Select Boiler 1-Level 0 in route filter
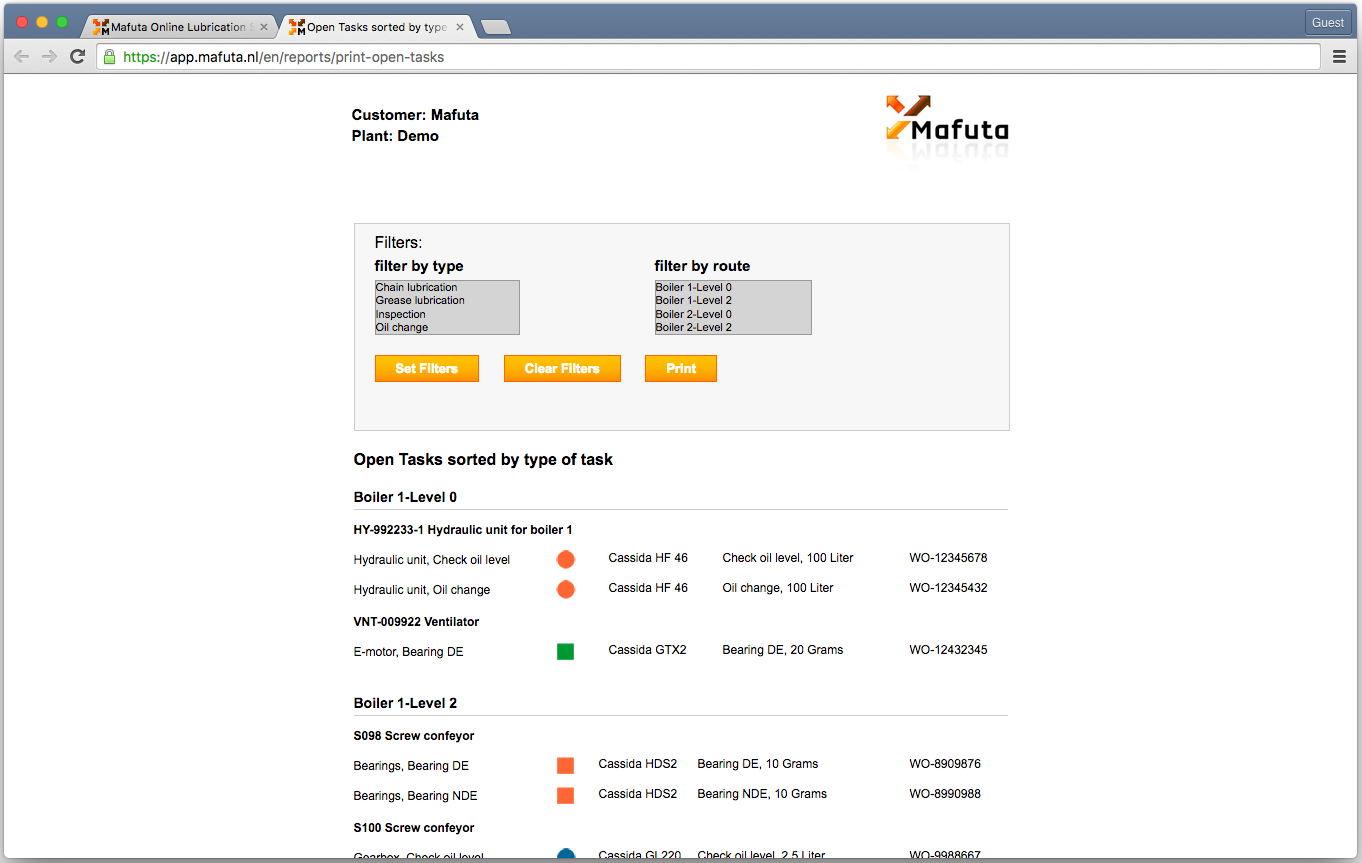The height and width of the screenshot is (863, 1362). 733,287
